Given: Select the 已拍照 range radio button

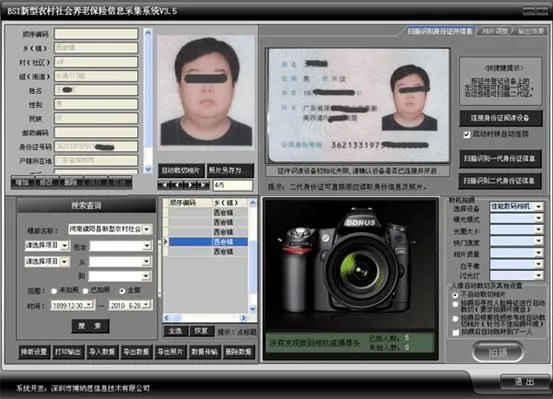Looking at the screenshot, I should pyautogui.click(x=85, y=291).
